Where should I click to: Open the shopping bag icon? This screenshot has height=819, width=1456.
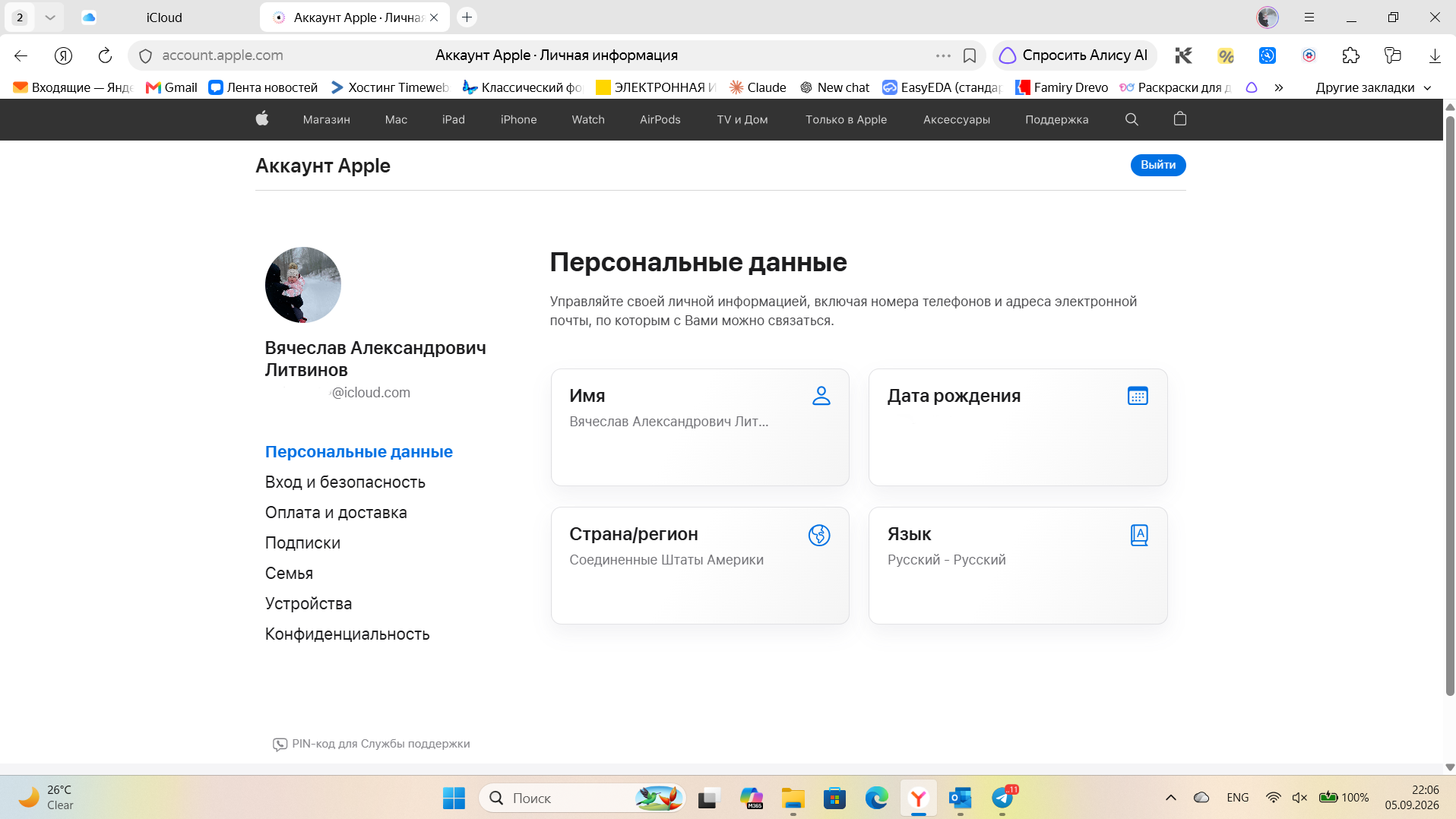1180,119
